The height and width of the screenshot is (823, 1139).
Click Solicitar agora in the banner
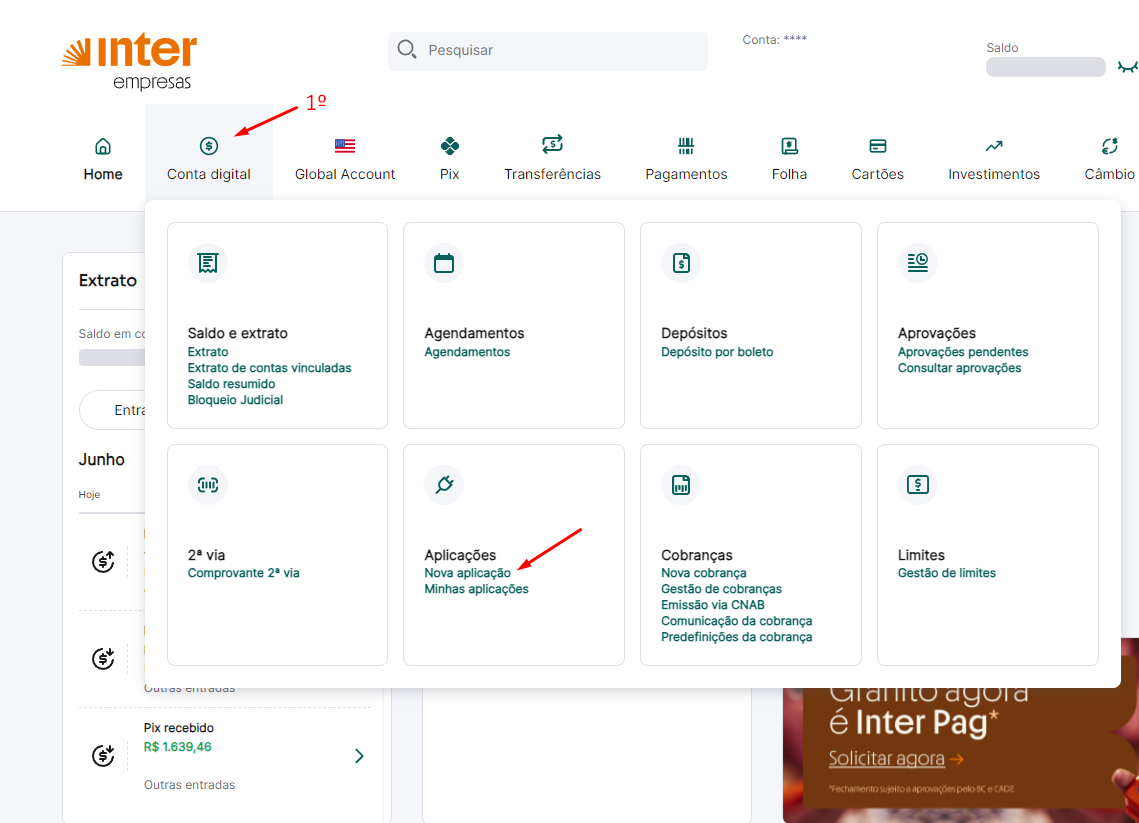(x=887, y=758)
